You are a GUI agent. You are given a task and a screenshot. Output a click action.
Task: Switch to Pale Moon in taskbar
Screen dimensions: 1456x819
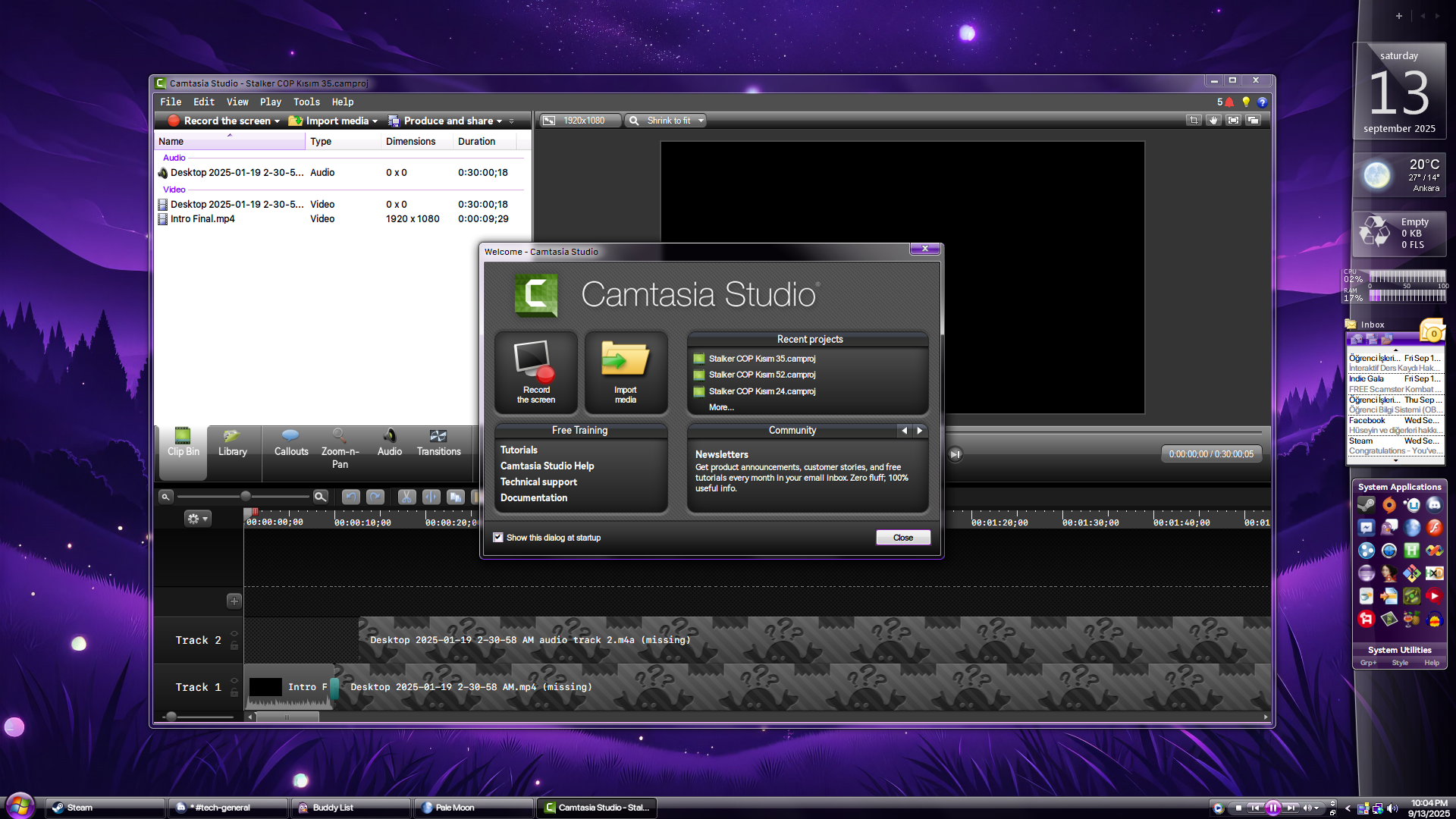474,808
